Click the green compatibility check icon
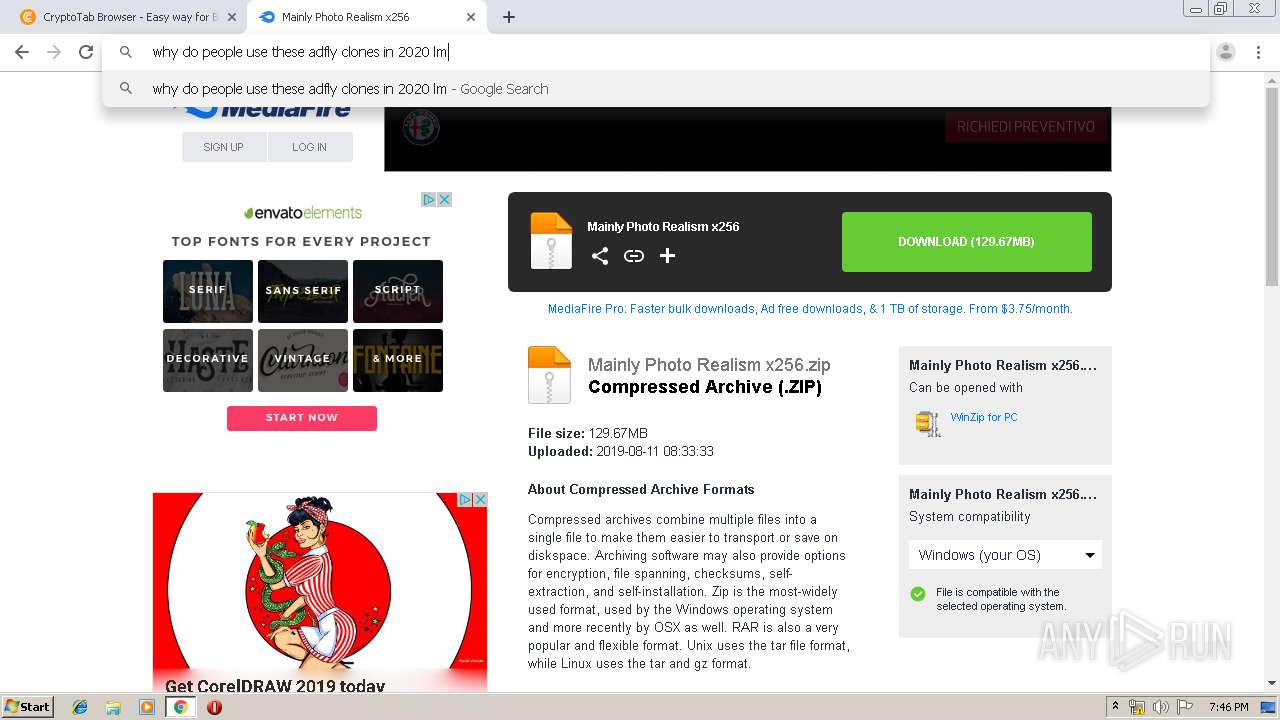This screenshot has height=720, width=1280. (x=918, y=594)
